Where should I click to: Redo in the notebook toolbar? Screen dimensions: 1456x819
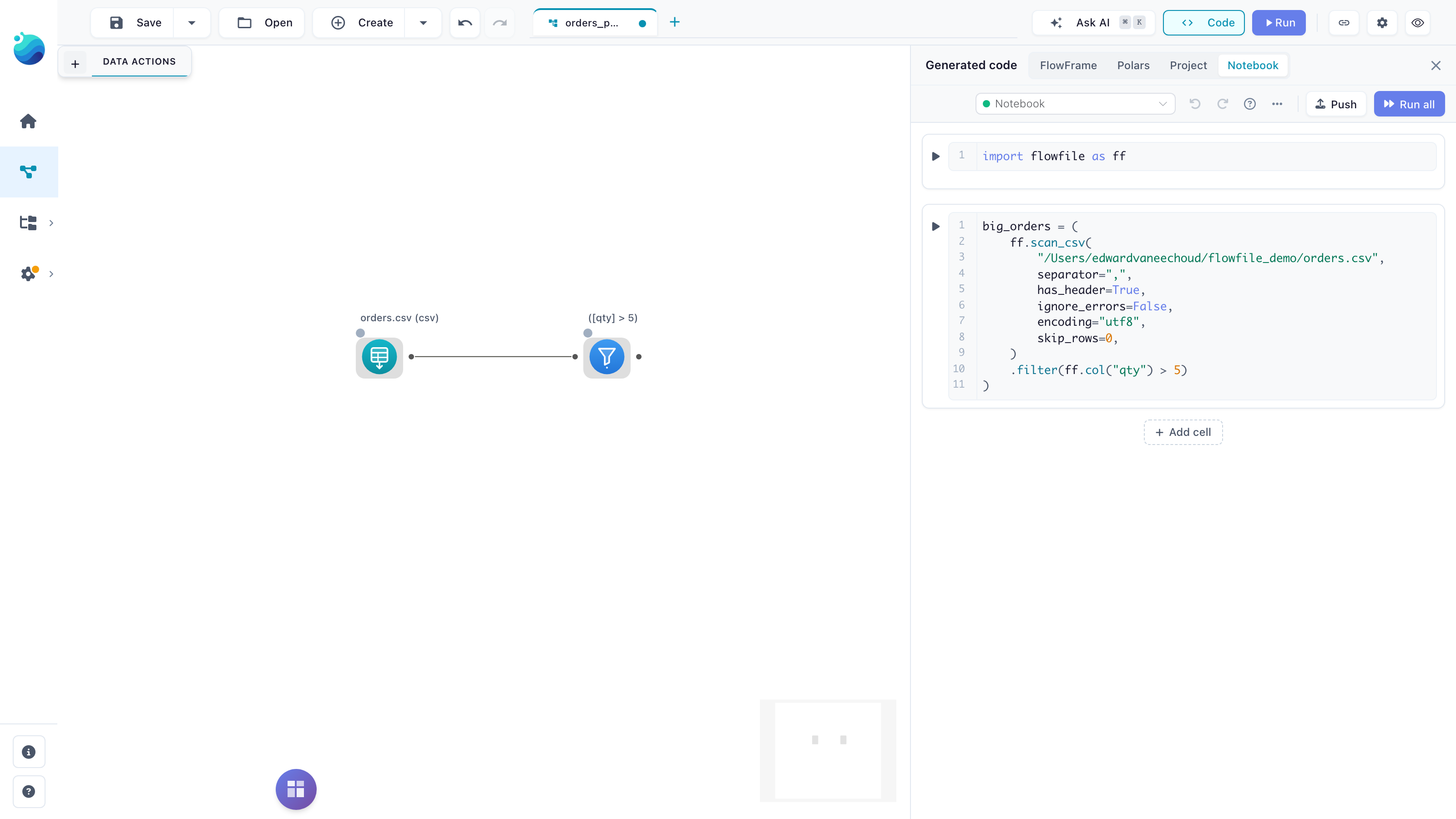tap(1223, 104)
